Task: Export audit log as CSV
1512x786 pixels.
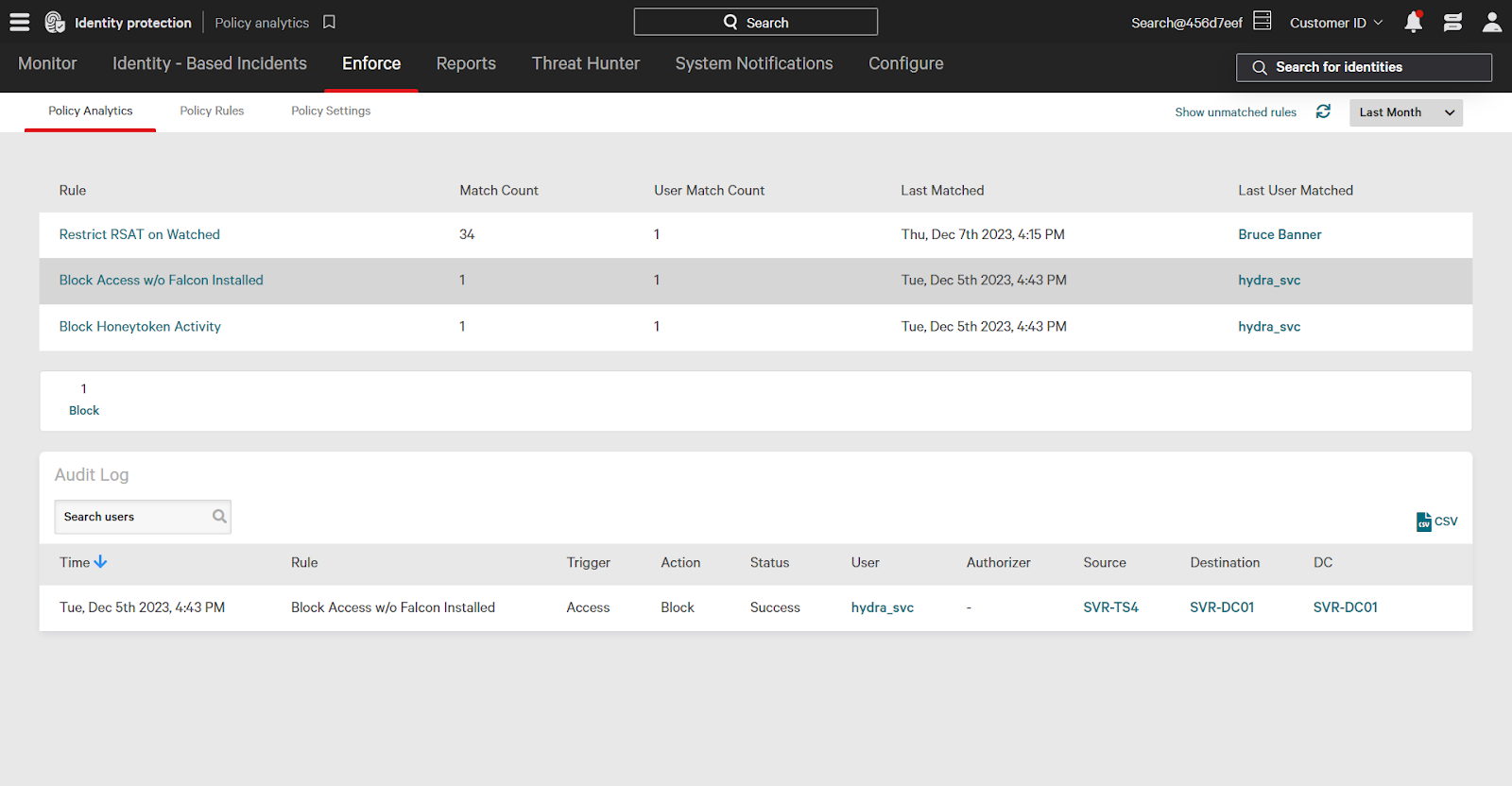Action: [x=1436, y=521]
